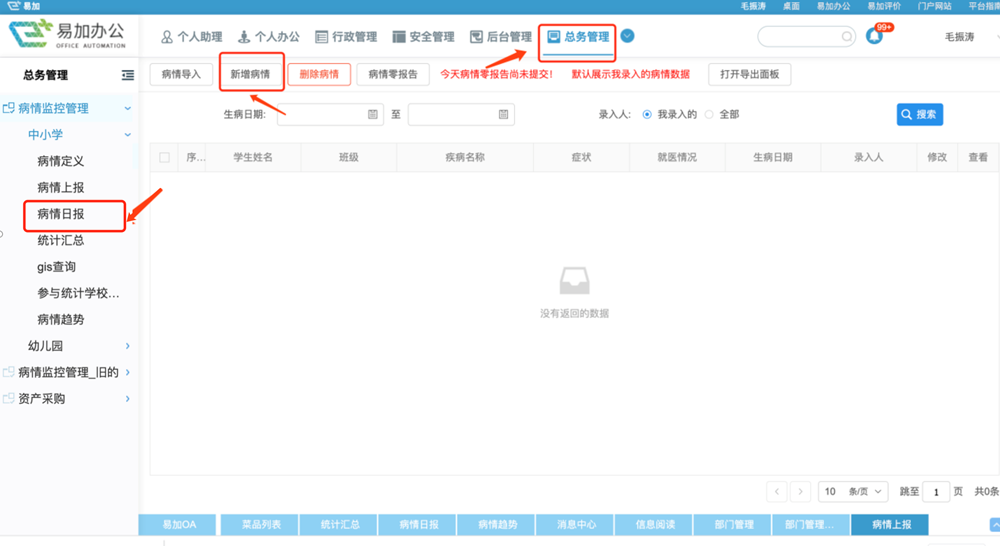Click the 病情导入 button
Viewport: 1000px width, 546px height.
point(181,75)
